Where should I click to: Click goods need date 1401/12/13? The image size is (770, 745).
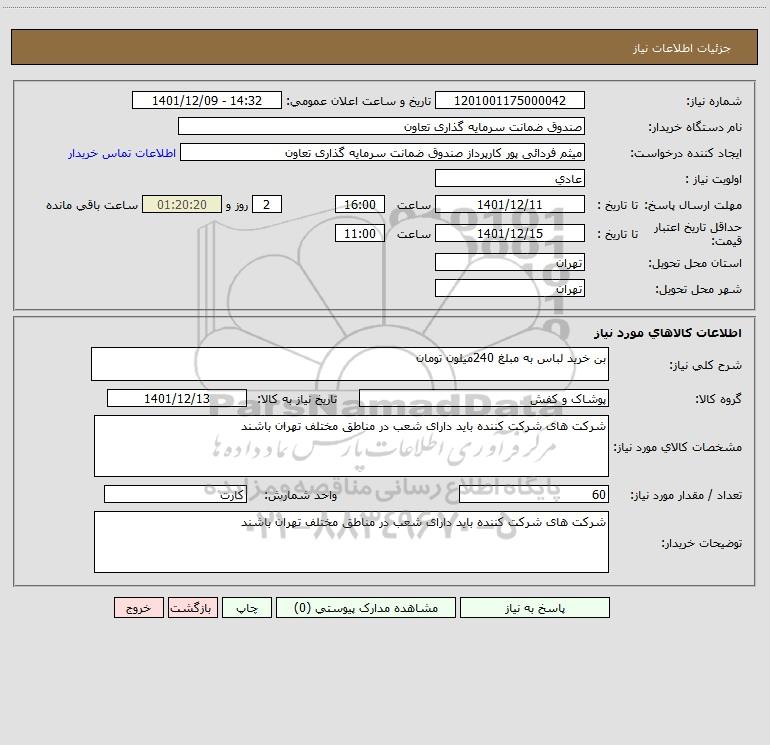(x=177, y=398)
